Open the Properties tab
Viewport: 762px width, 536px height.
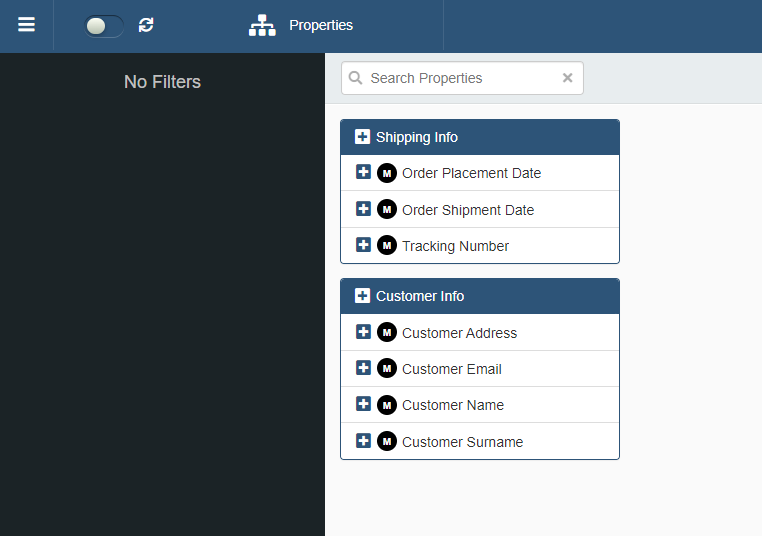[x=320, y=26]
